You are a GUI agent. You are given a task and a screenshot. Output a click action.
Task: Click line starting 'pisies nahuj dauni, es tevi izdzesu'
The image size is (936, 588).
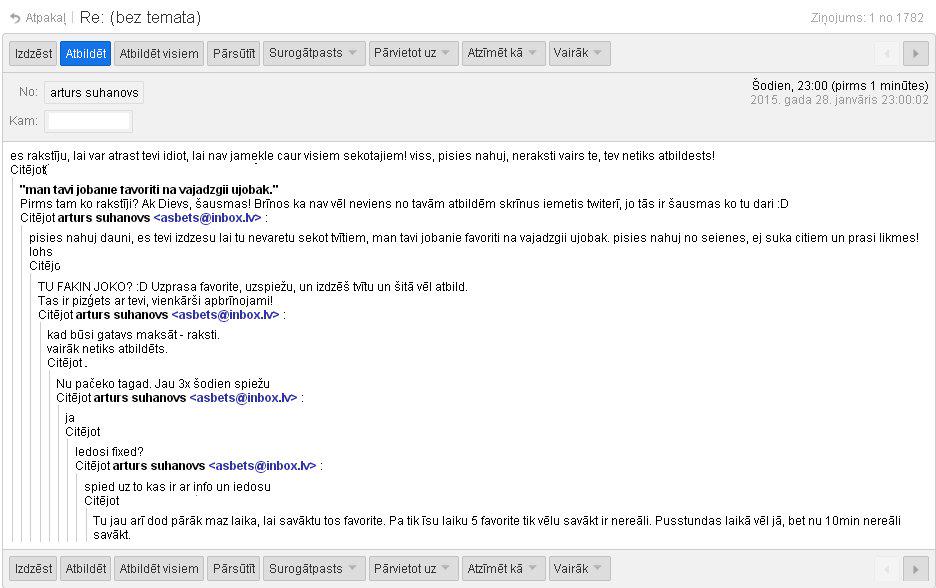pyautogui.click(x=474, y=238)
